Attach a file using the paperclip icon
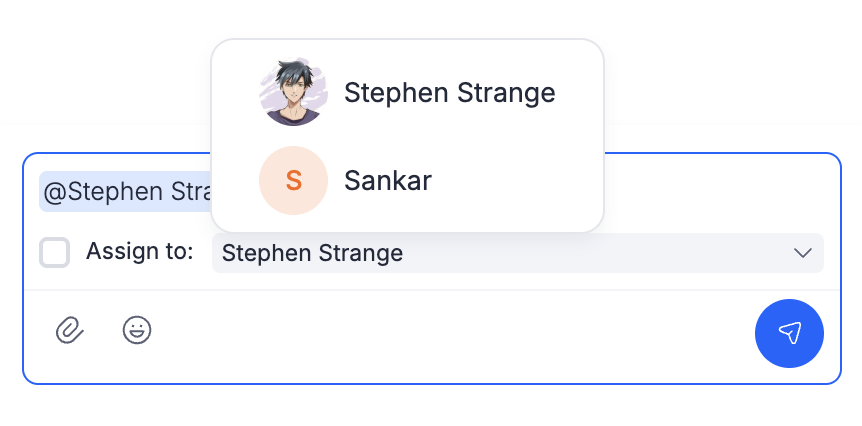Viewport: 862px width, 426px height. pos(69,330)
